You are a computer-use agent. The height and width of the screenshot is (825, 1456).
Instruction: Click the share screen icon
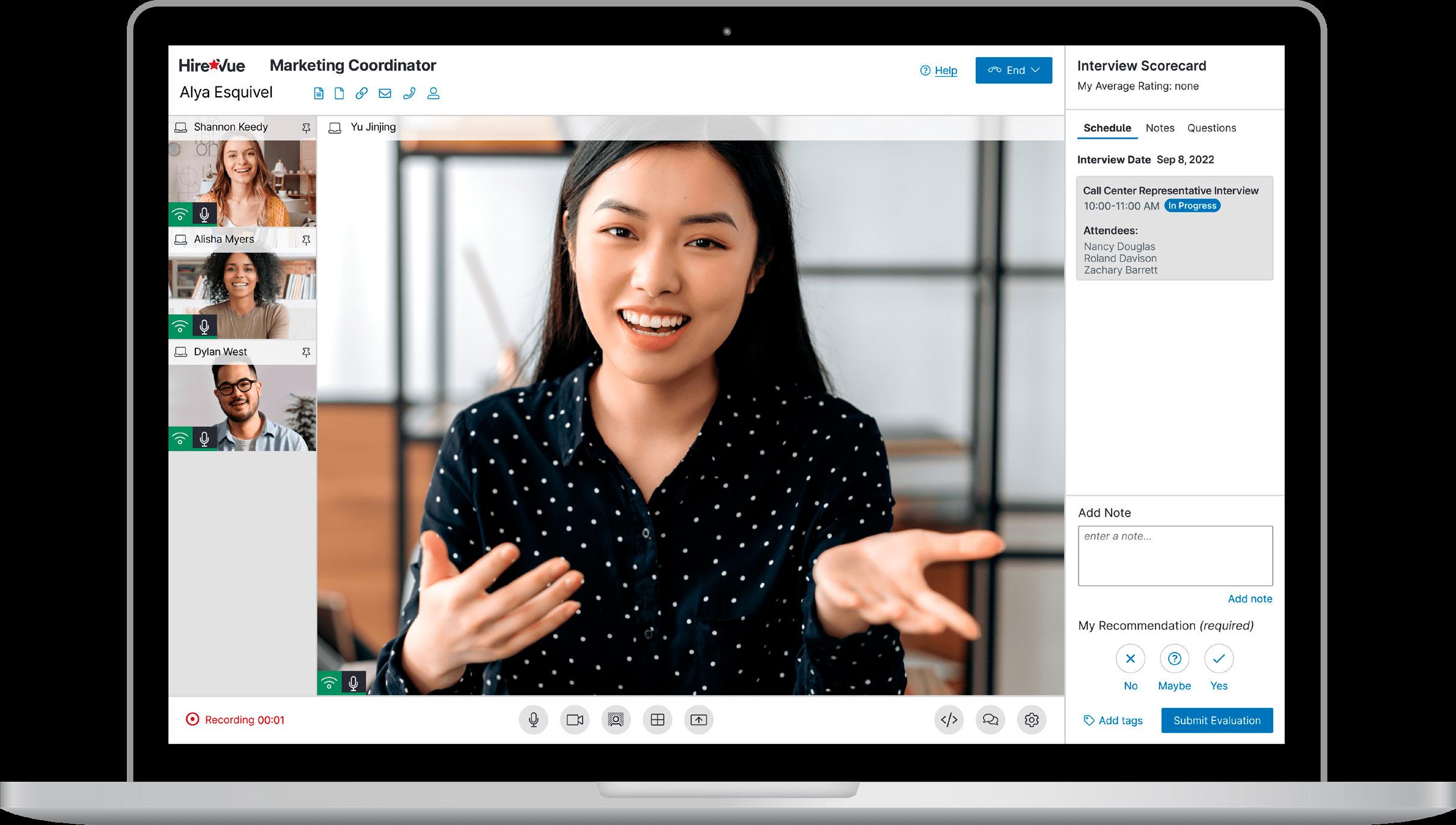699,719
